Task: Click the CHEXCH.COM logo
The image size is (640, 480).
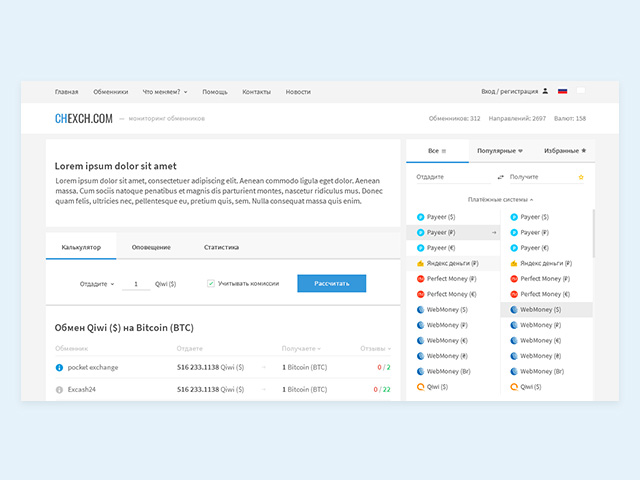Action: (x=84, y=119)
